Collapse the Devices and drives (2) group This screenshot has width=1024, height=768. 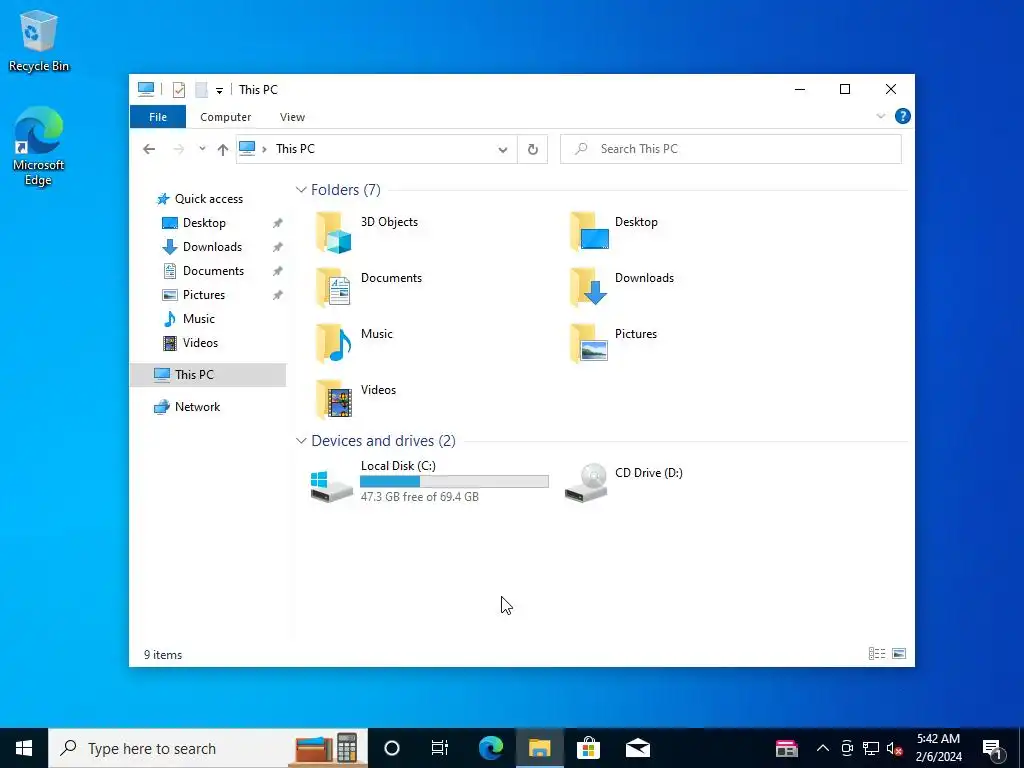click(x=301, y=441)
